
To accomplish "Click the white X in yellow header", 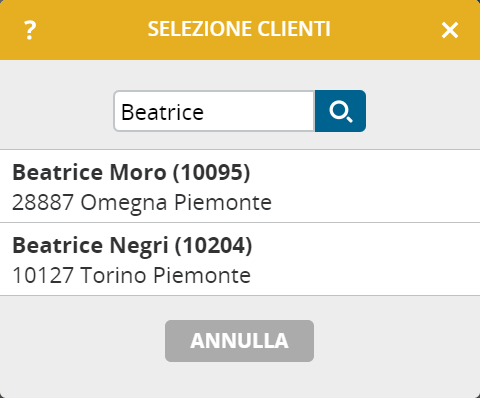I will [450, 30].
